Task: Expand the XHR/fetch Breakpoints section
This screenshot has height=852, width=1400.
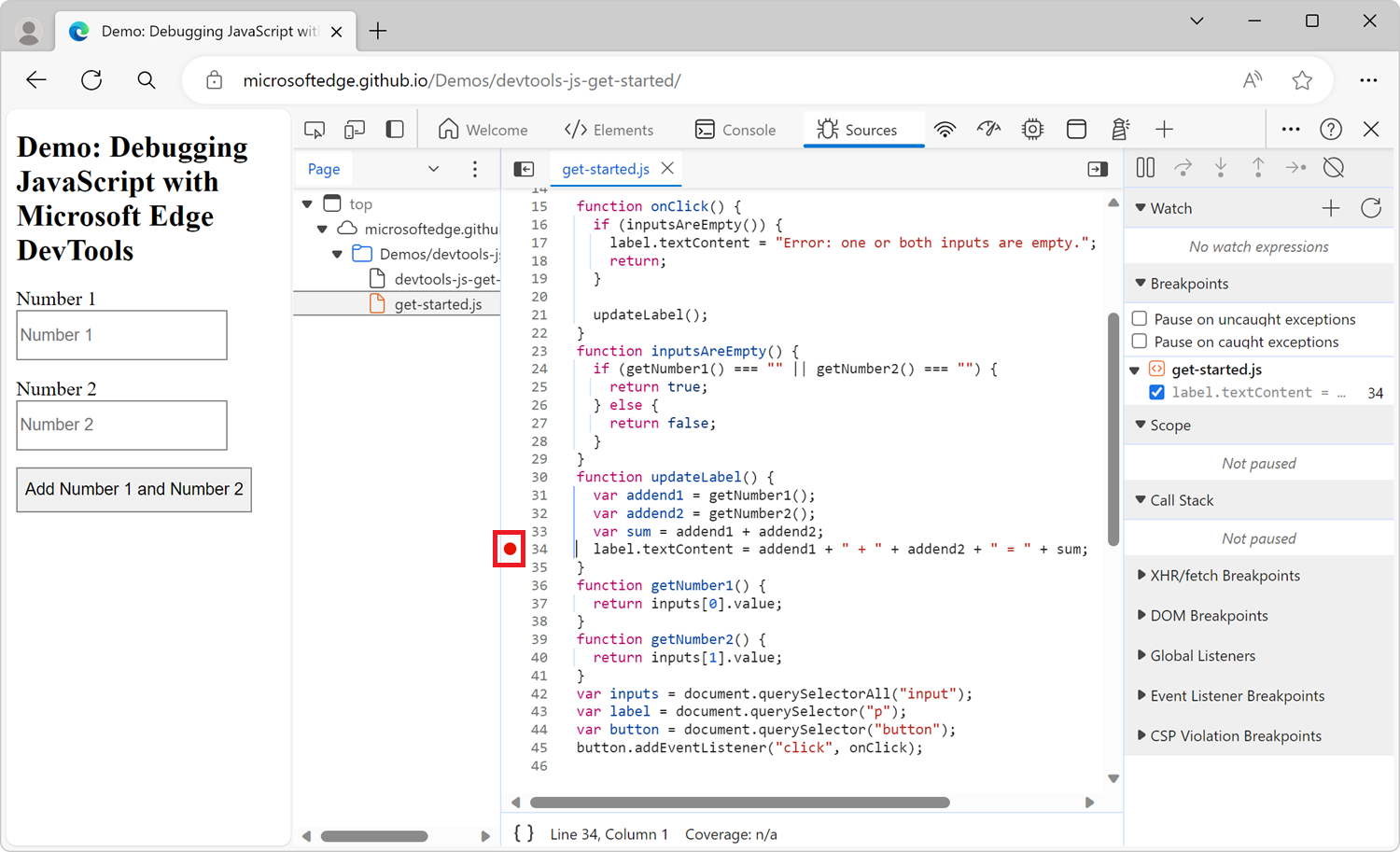Action: tap(1142, 575)
